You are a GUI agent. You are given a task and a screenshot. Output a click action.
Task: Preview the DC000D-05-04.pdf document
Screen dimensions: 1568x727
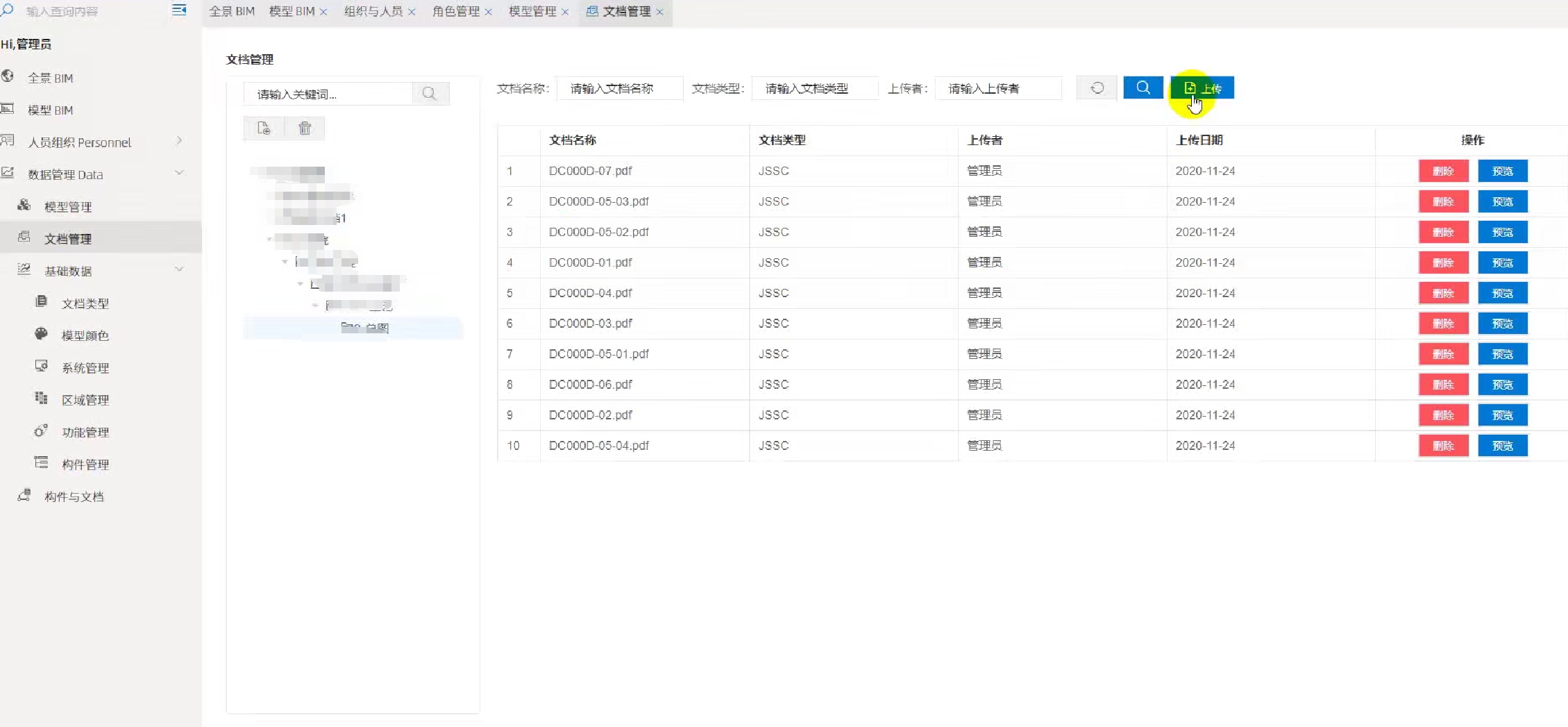click(1502, 446)
